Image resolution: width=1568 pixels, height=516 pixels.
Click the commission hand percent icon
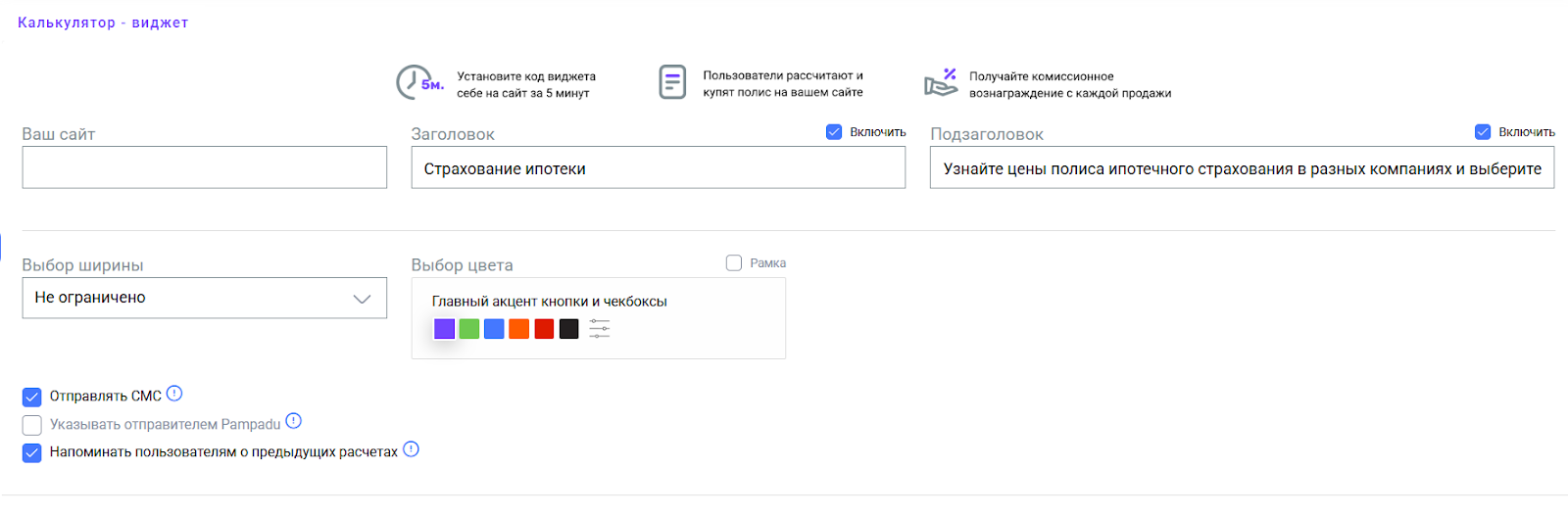tap(941, 83)
